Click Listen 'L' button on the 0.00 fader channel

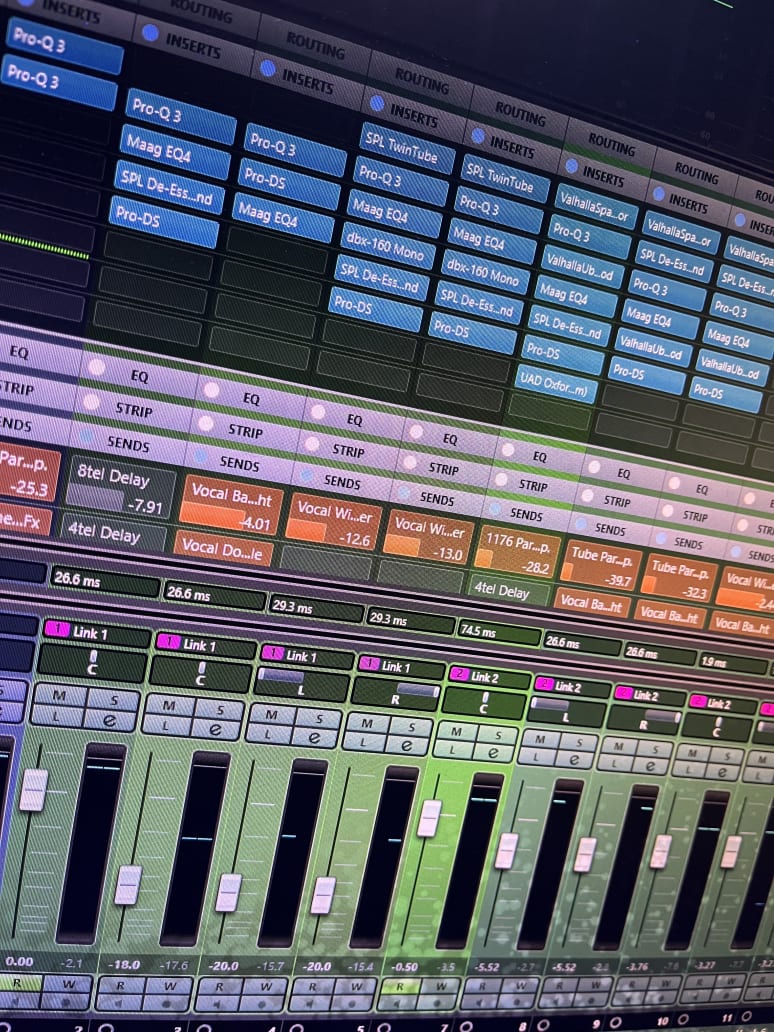[58, 715]
